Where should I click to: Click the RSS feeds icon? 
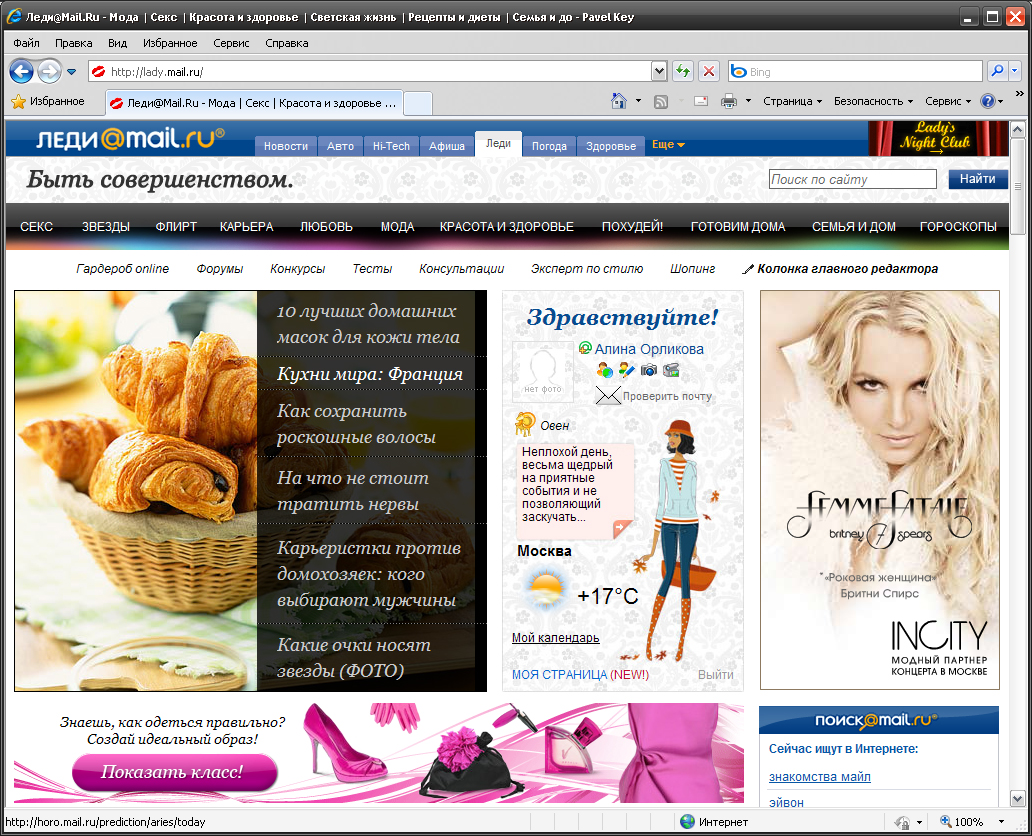(x=661, y=101)
